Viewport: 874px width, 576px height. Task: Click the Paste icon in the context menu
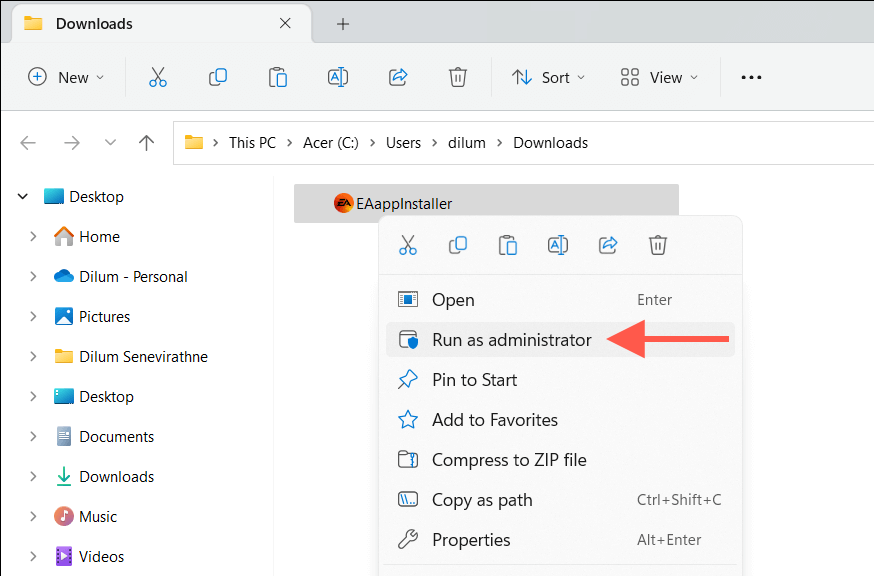pyautogui.click(x=508, y=245)
